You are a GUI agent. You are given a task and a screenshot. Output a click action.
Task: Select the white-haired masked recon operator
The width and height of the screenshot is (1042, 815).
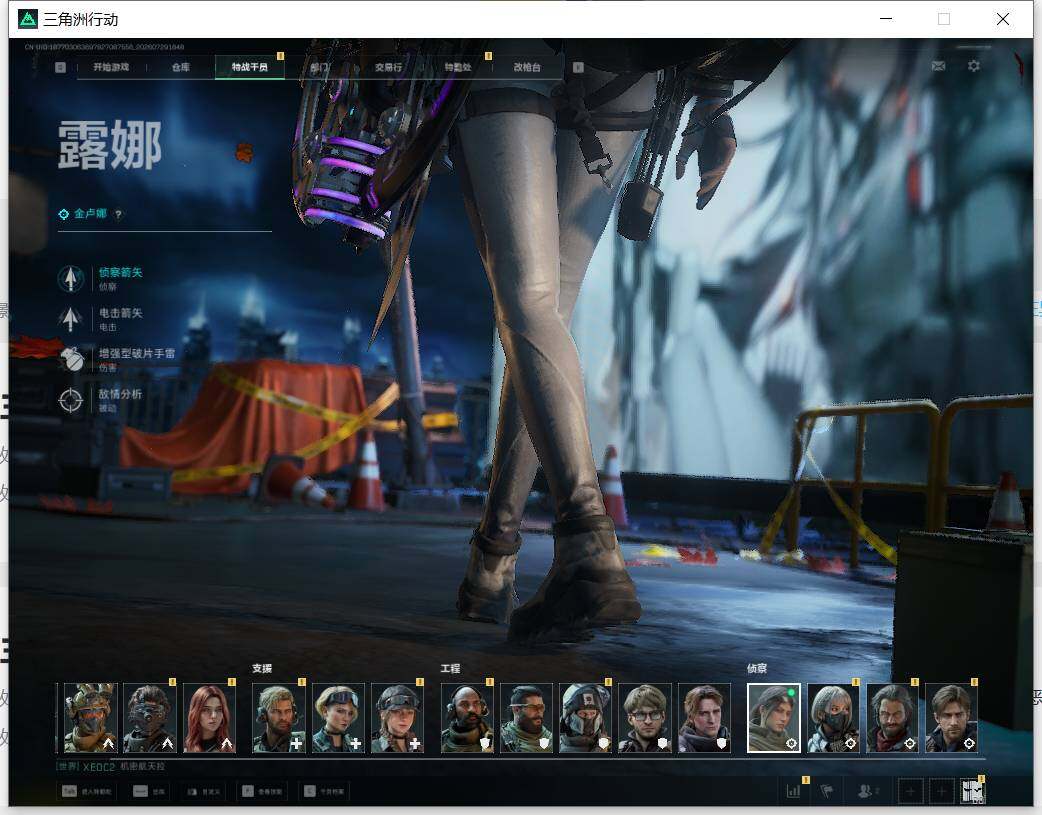[x=833, y=718]
